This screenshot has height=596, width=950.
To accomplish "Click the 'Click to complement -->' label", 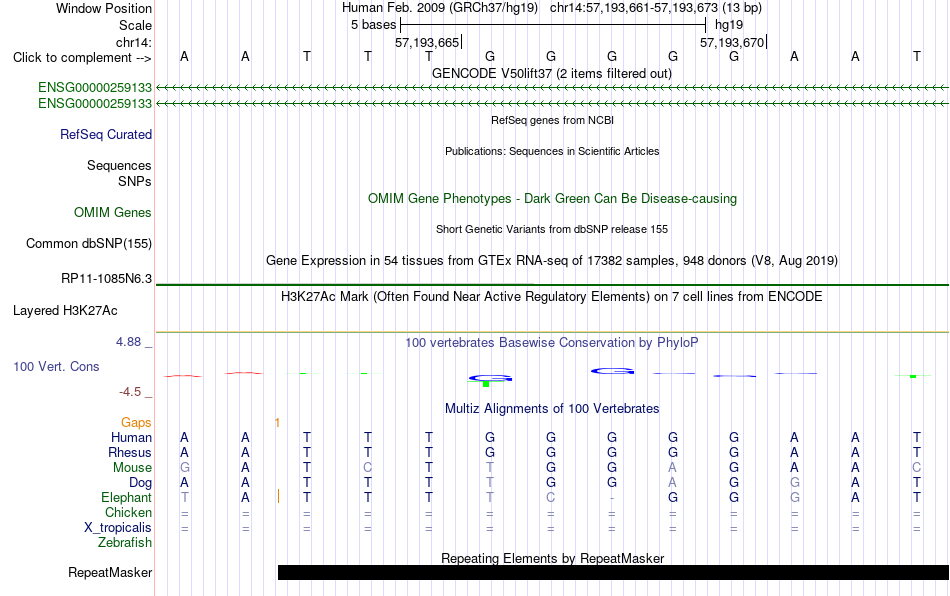I will pos(82,58).
